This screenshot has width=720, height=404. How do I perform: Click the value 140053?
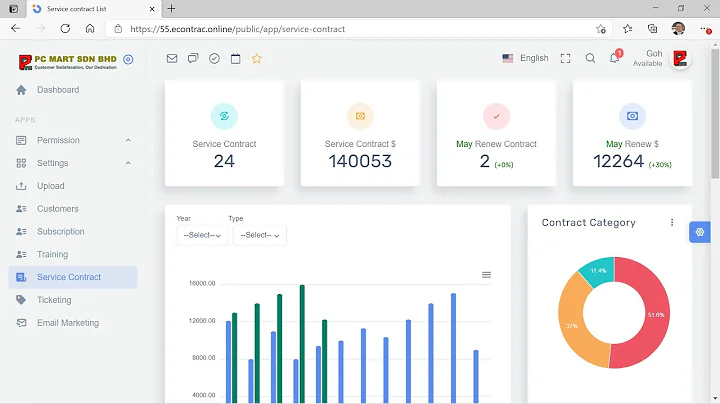click(x=360, y=161)
